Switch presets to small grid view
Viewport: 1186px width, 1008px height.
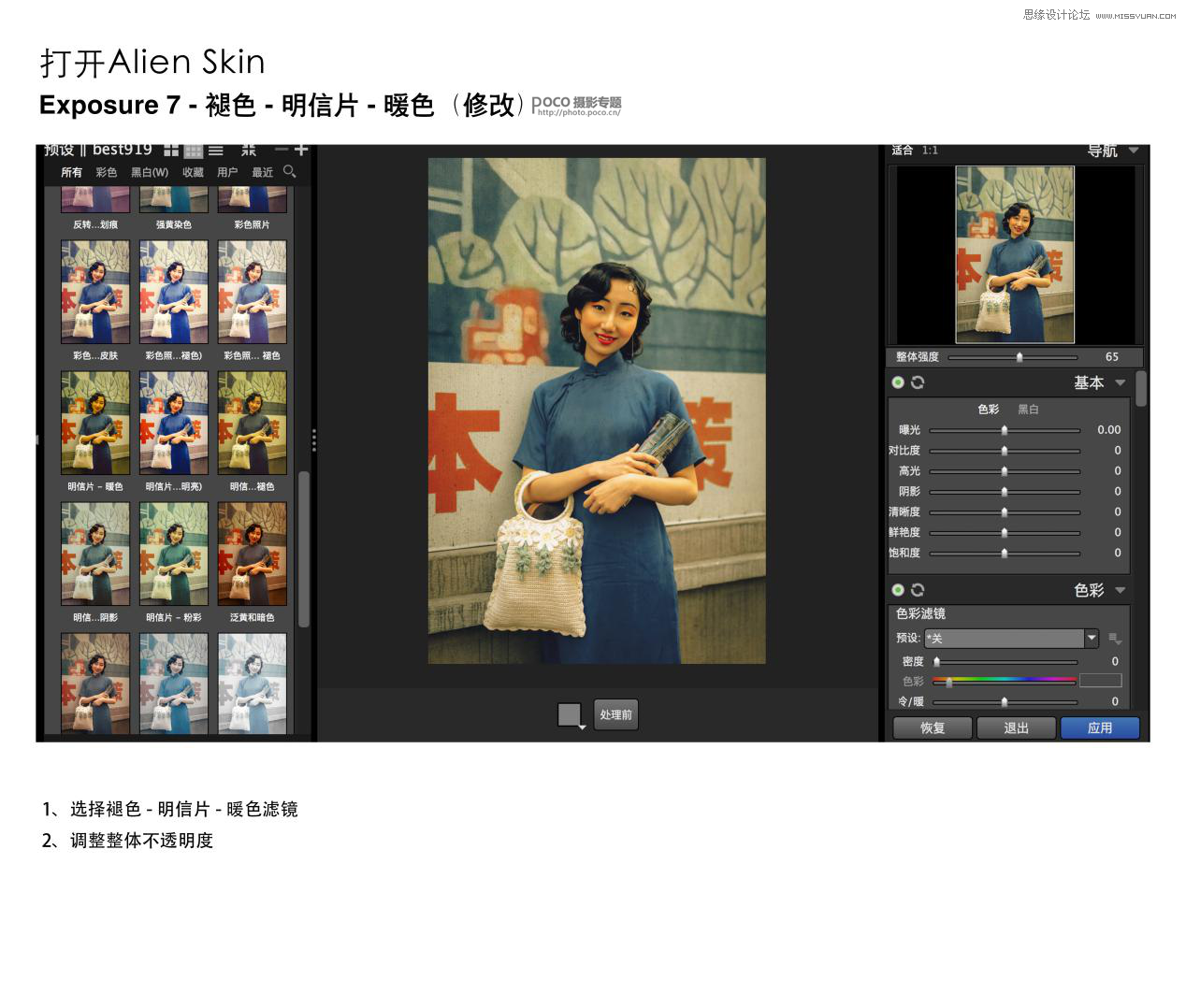click(x=194, y=150)
